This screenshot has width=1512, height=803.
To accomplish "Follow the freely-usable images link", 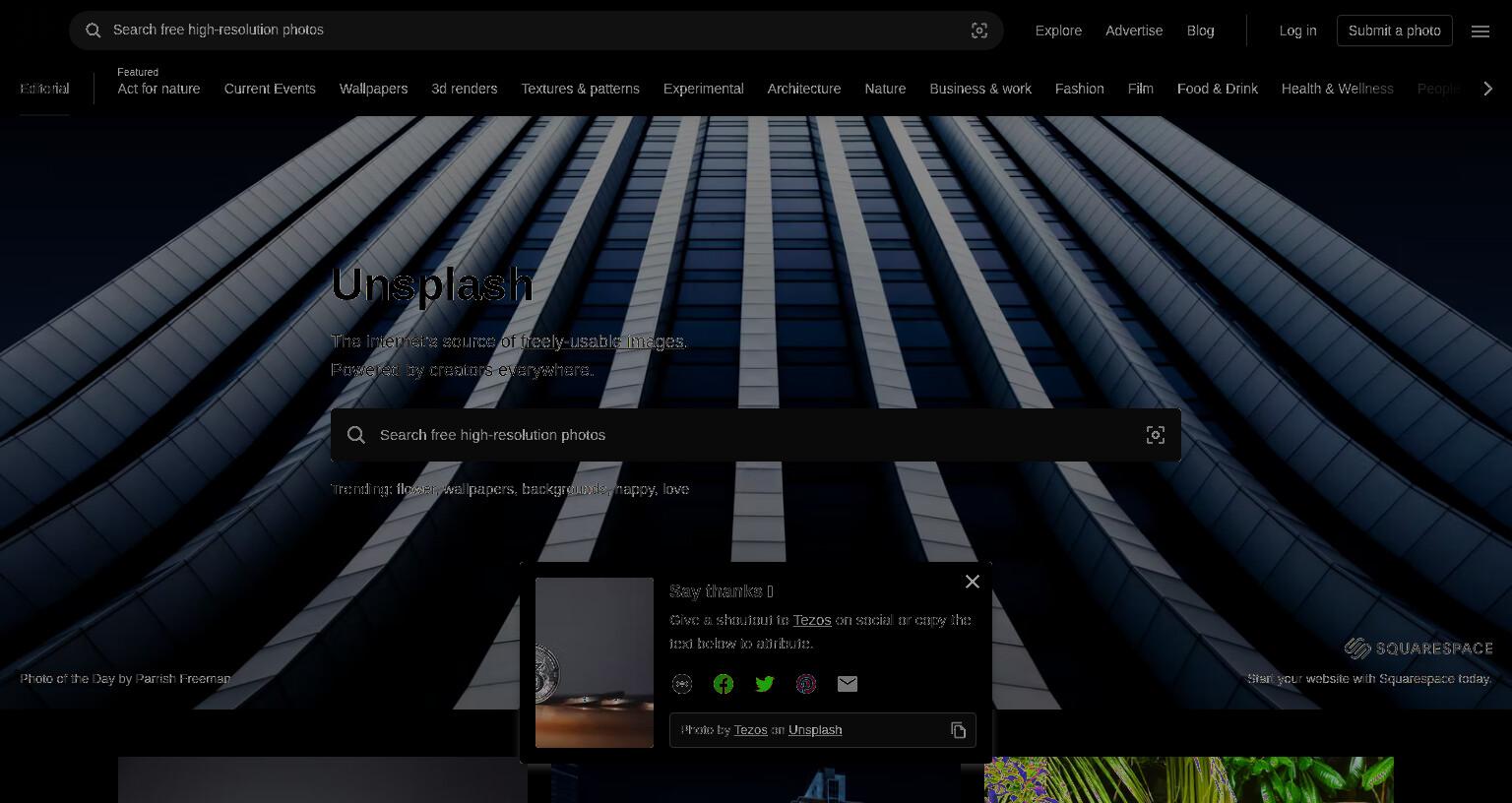I will (x=602, y=341).
